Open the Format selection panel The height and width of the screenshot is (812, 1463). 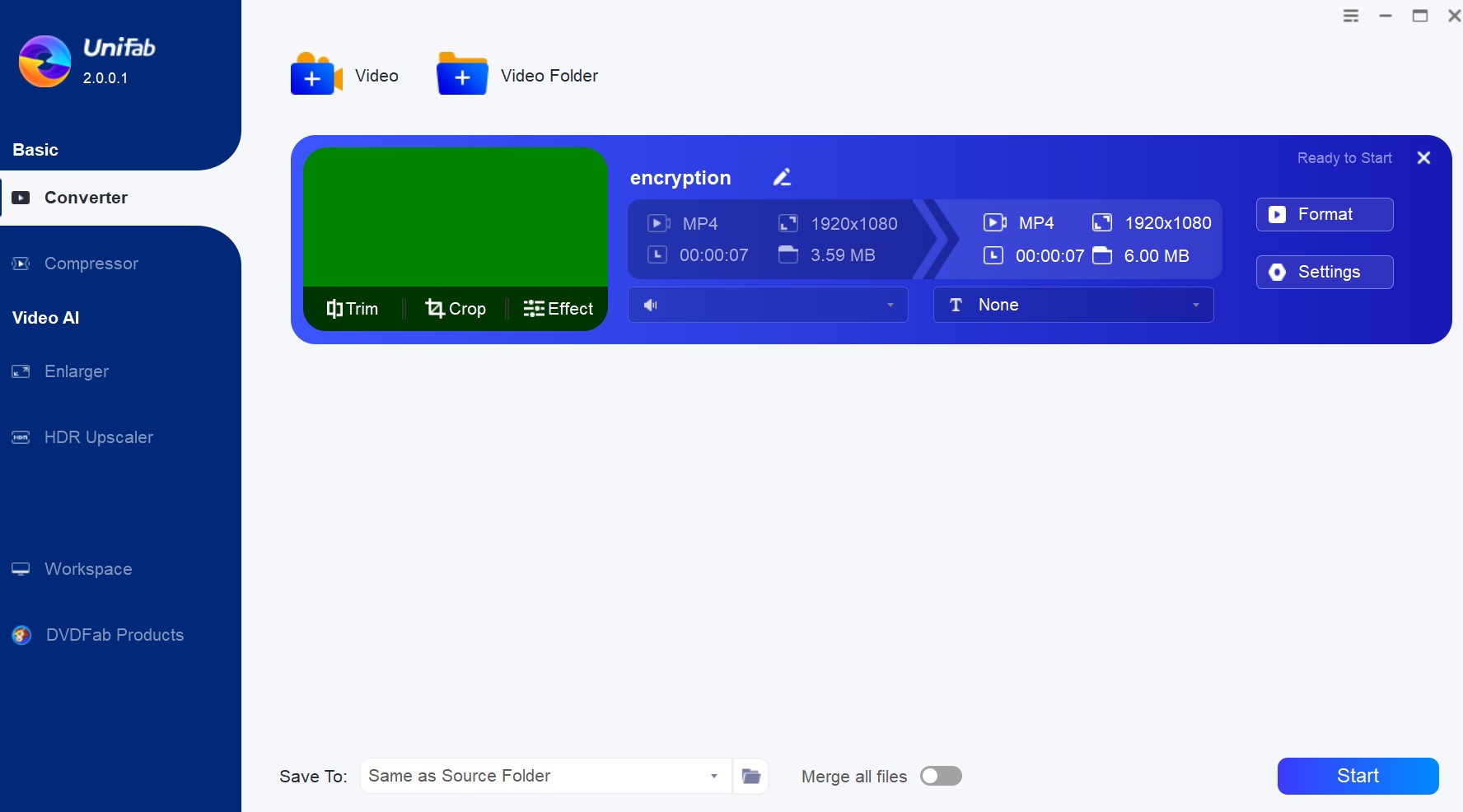[1324, 214]
